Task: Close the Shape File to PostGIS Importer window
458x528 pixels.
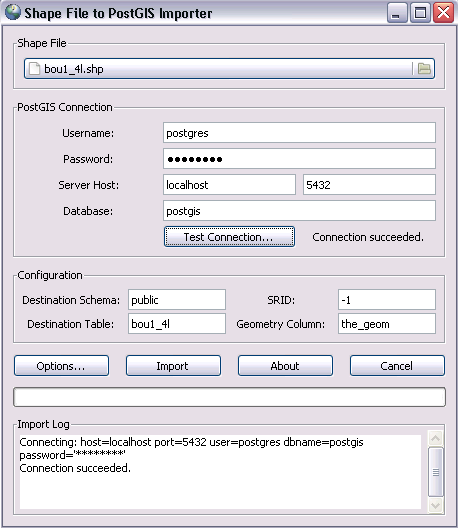Action: pos(443,13)
